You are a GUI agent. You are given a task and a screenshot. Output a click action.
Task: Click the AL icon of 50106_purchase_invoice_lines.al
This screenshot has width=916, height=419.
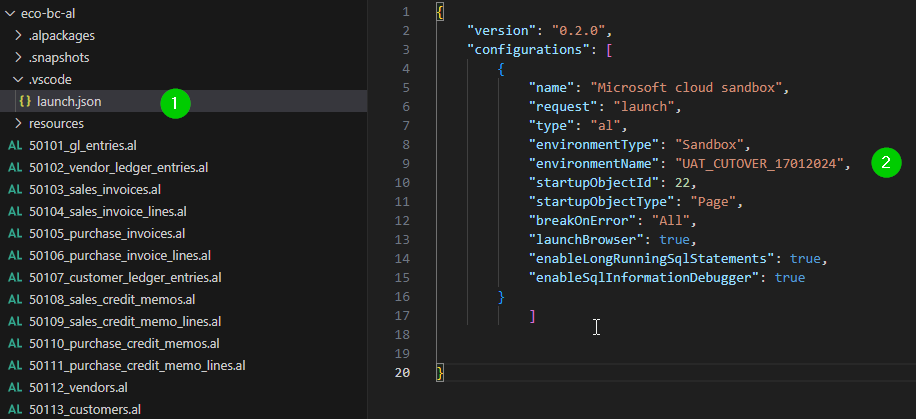[x=15, y=255]
